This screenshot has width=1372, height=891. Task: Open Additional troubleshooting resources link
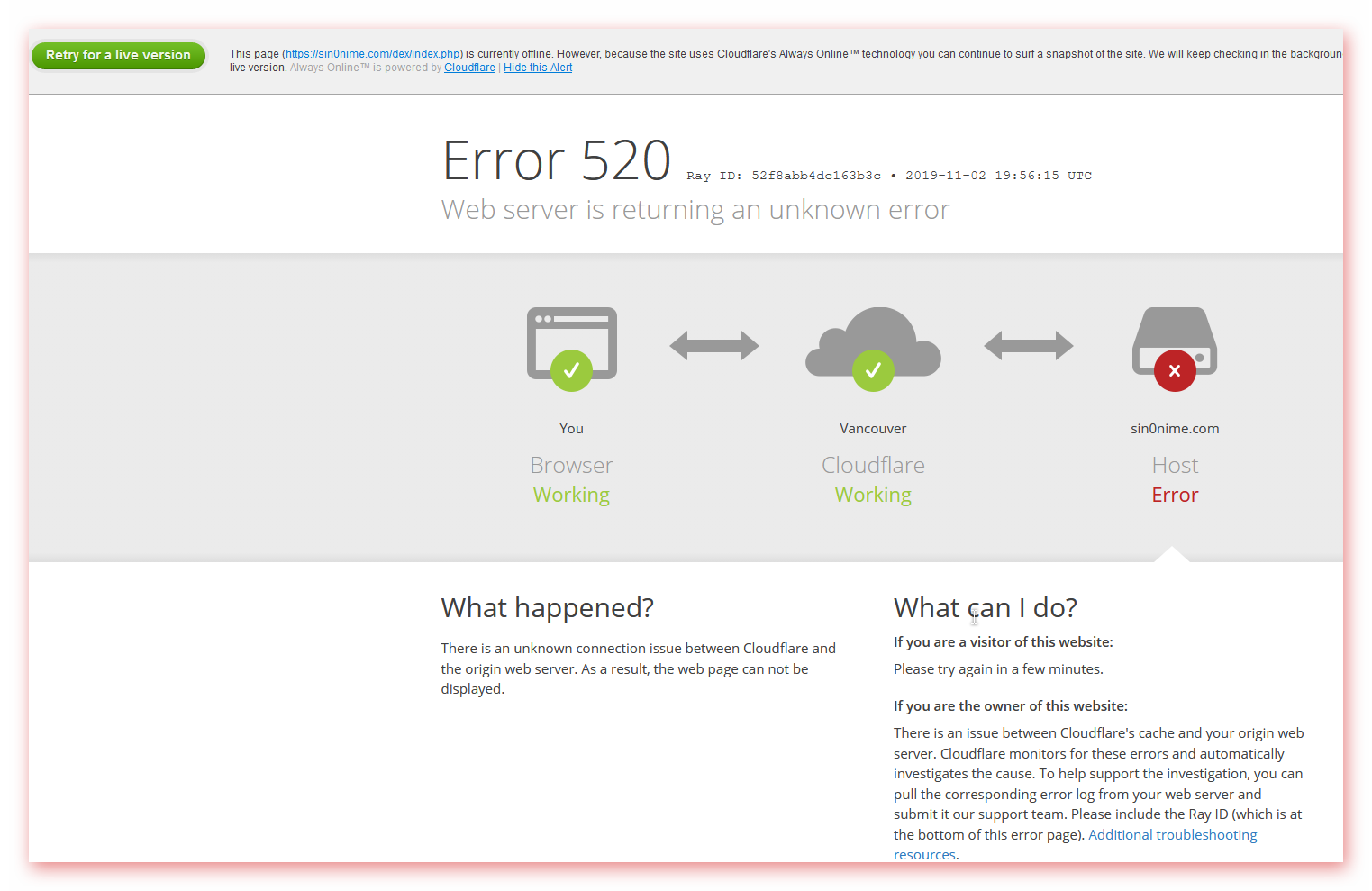(x=1075, y=844)
